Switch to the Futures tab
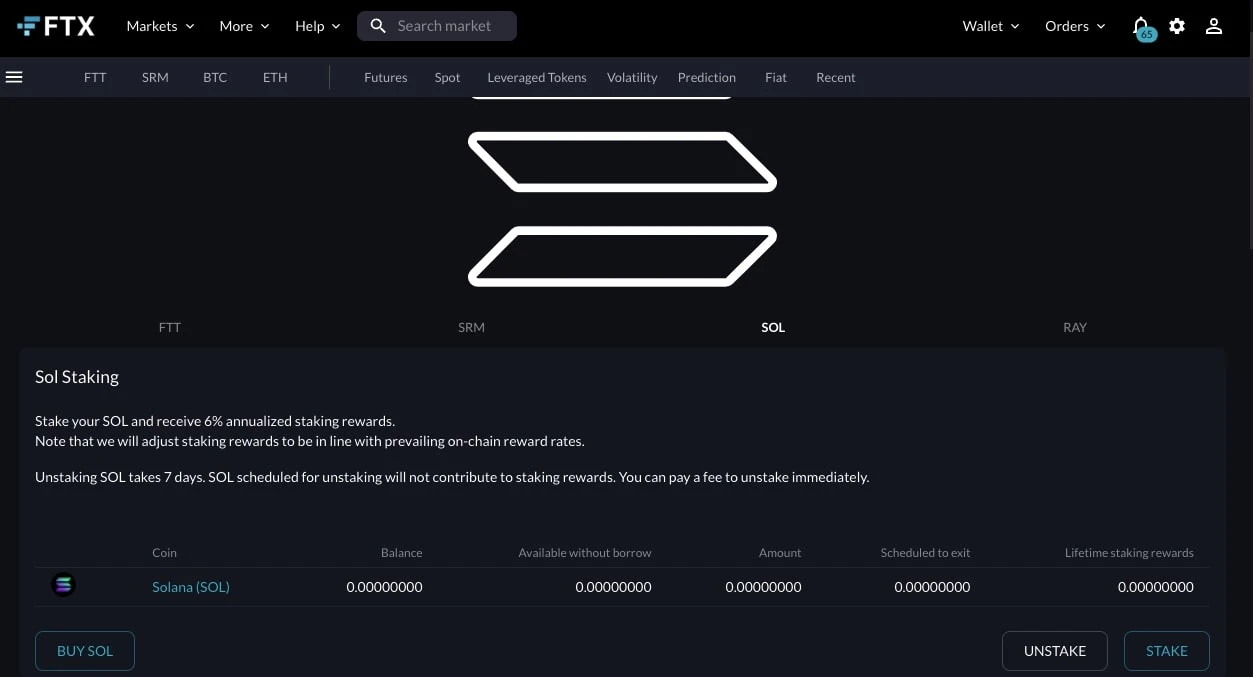The image size is (1253, 677). (386, 77)
